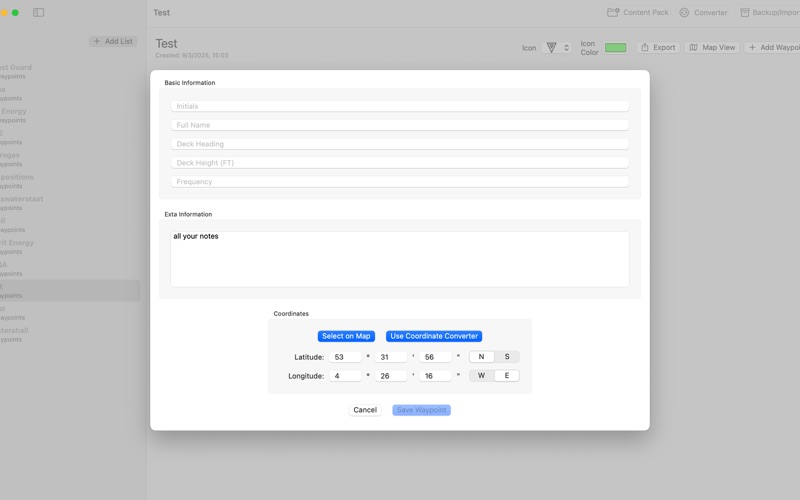Open Map View
This screenshot has height=500, width=800.
coord(712,47)
